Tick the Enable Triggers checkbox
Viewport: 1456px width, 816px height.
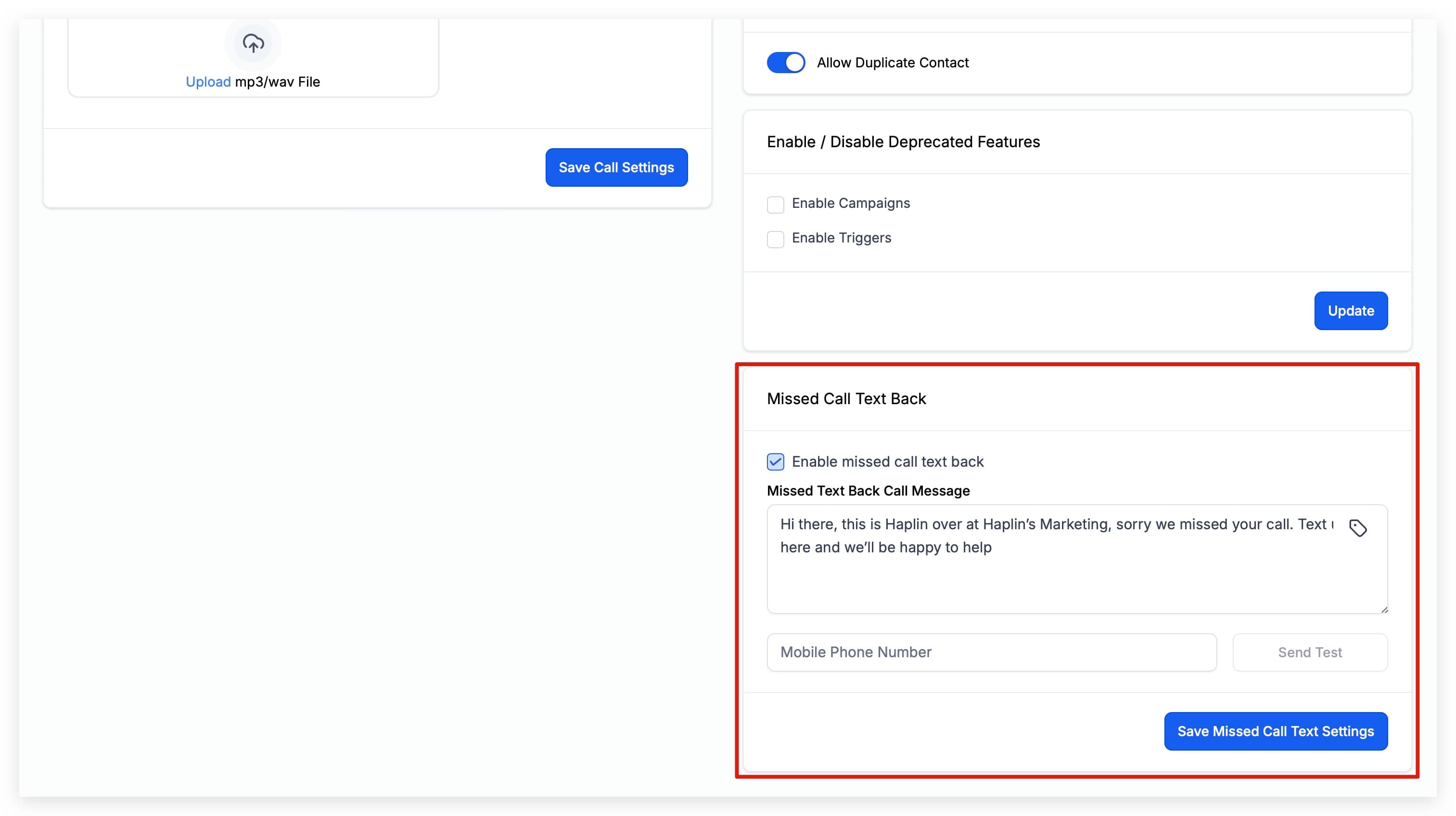click(x=776, y=239)
